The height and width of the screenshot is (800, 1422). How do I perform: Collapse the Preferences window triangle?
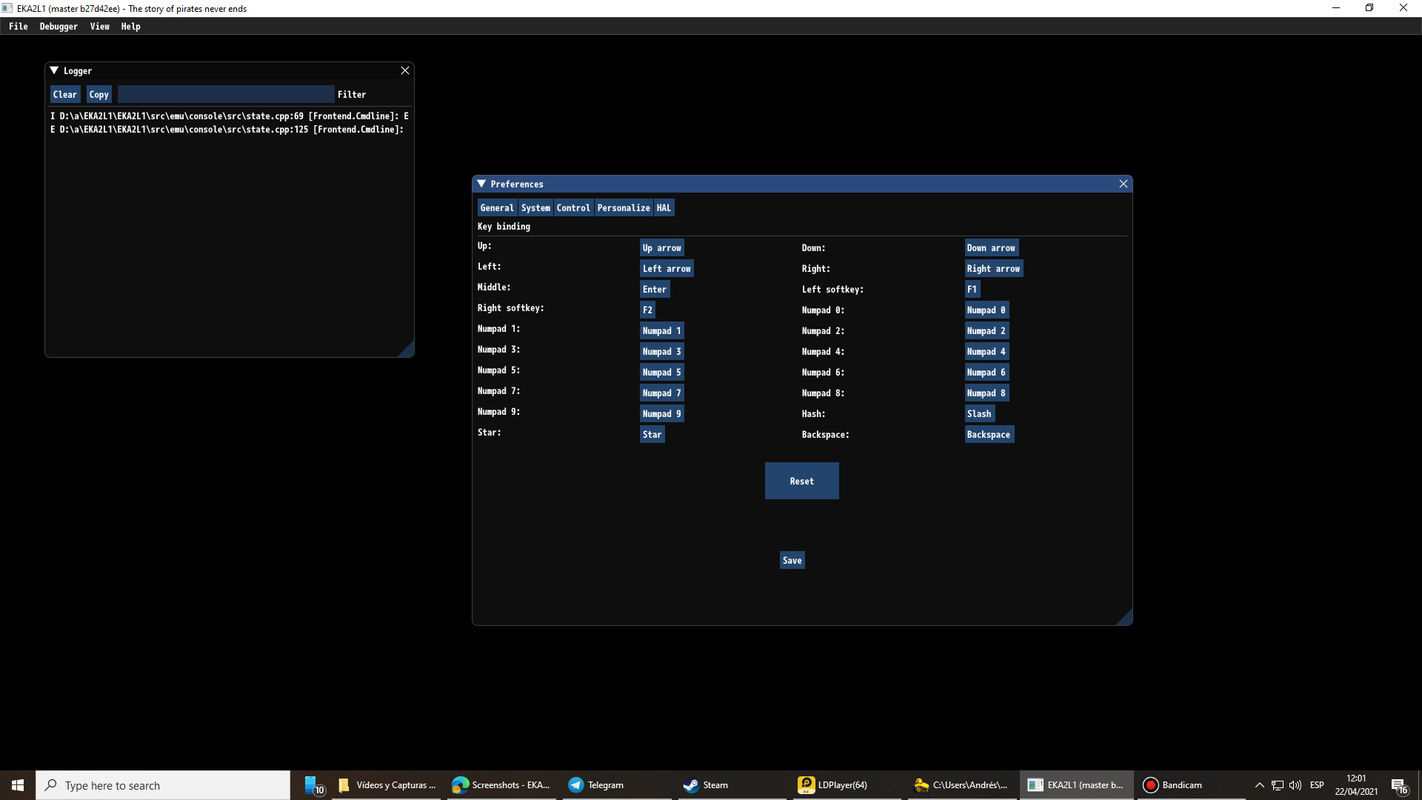point(481,184)
